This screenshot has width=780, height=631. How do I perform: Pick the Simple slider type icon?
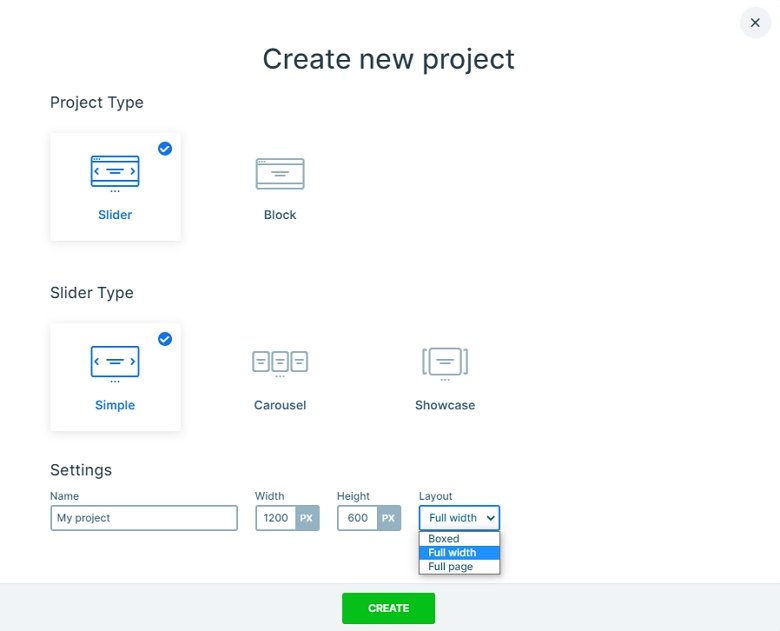coord(115,364)
